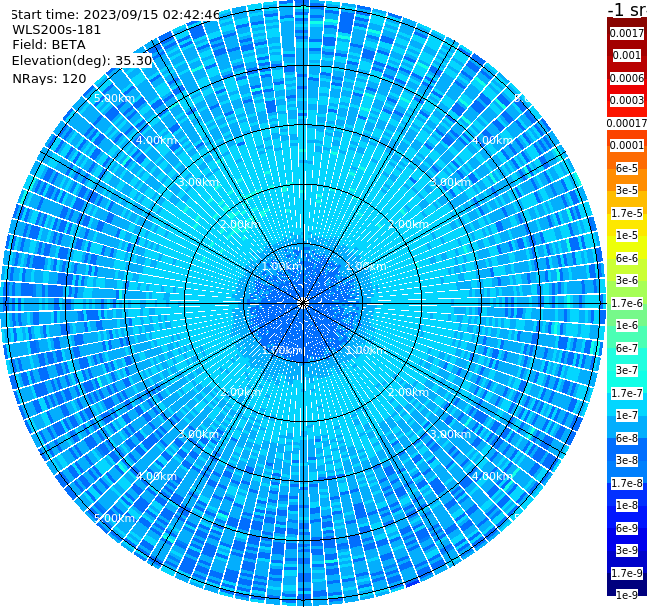
Task: Click the 'Field: BETA' label
Action: 49,45
